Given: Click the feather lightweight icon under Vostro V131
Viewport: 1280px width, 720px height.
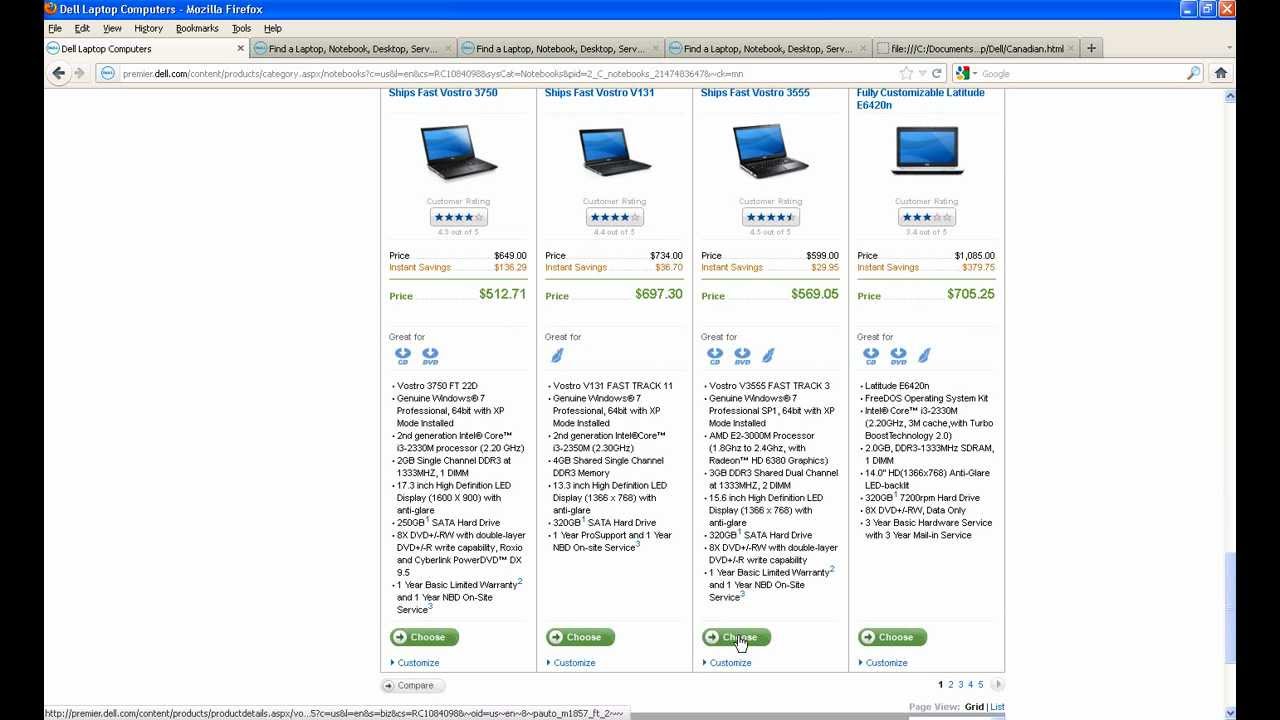Looking at the screenshot, I should tap(557, 355).
